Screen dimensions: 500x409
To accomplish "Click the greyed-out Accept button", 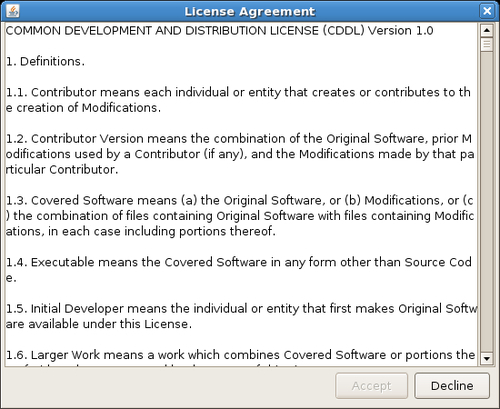I will 371,386.
